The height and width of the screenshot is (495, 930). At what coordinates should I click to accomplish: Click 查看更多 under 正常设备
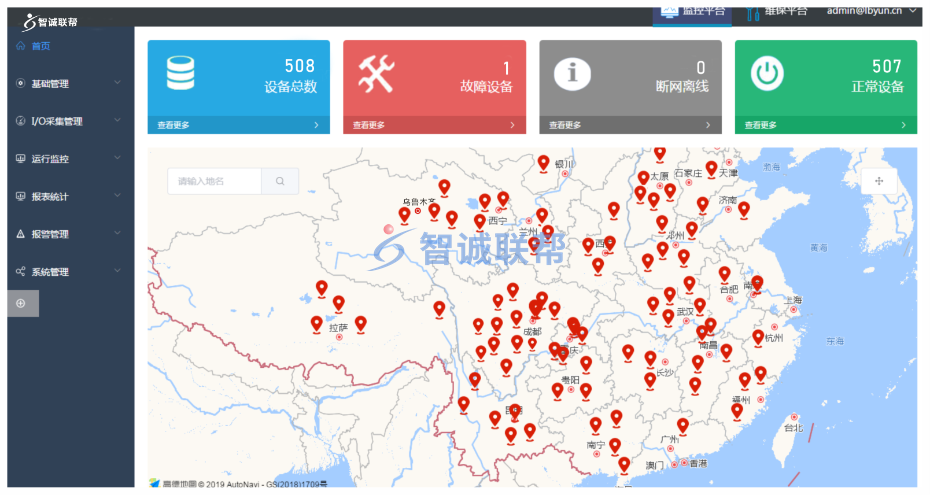(761, 125)
